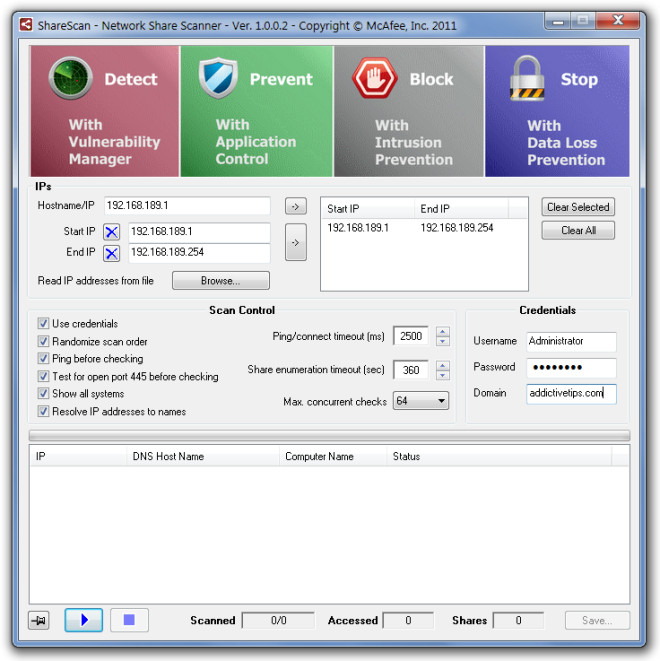Uncheck Ping before checking
This screenshot has width=660, height=661.
tap(43, 358)
